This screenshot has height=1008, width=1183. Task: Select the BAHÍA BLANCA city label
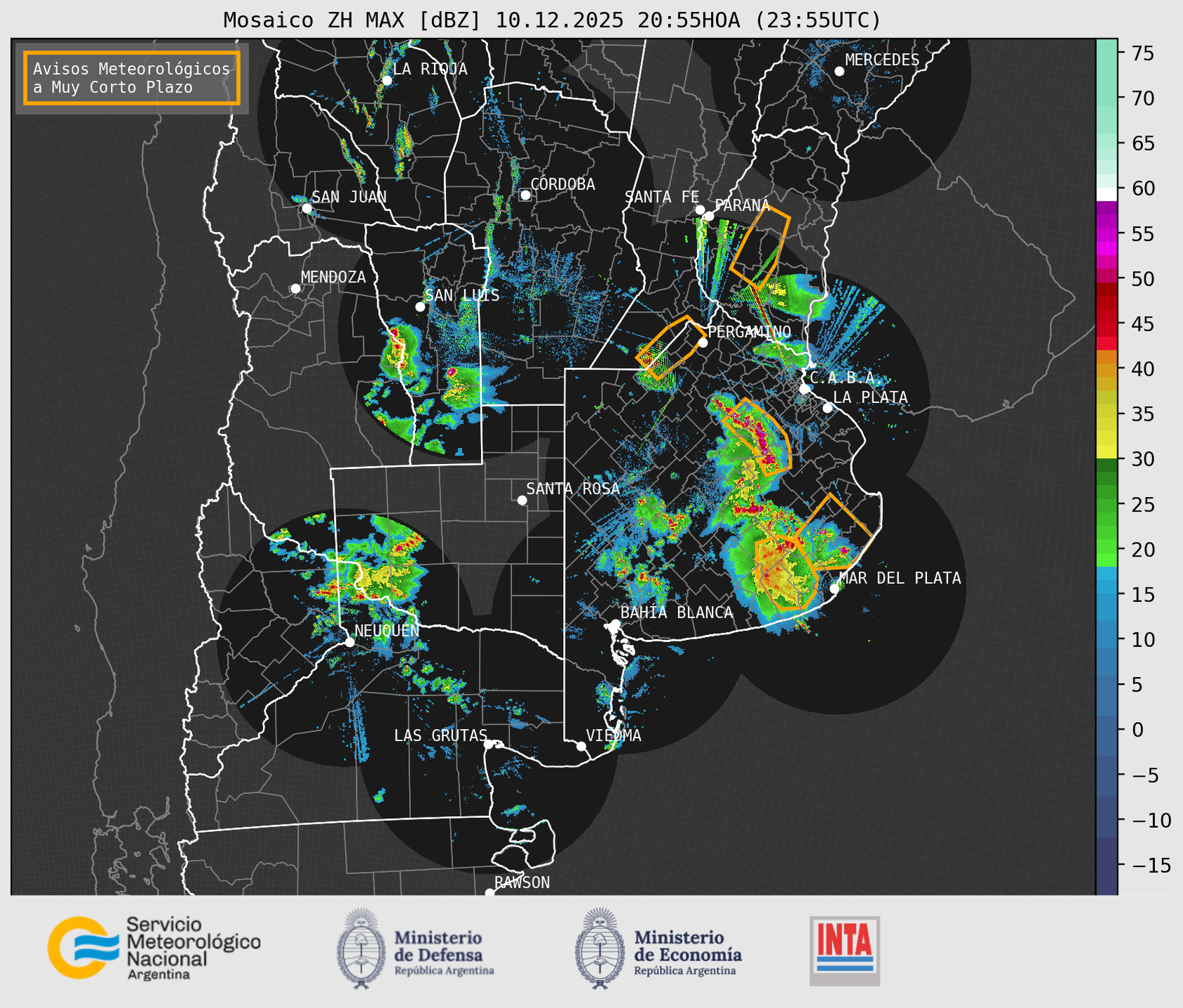point(677,613)
